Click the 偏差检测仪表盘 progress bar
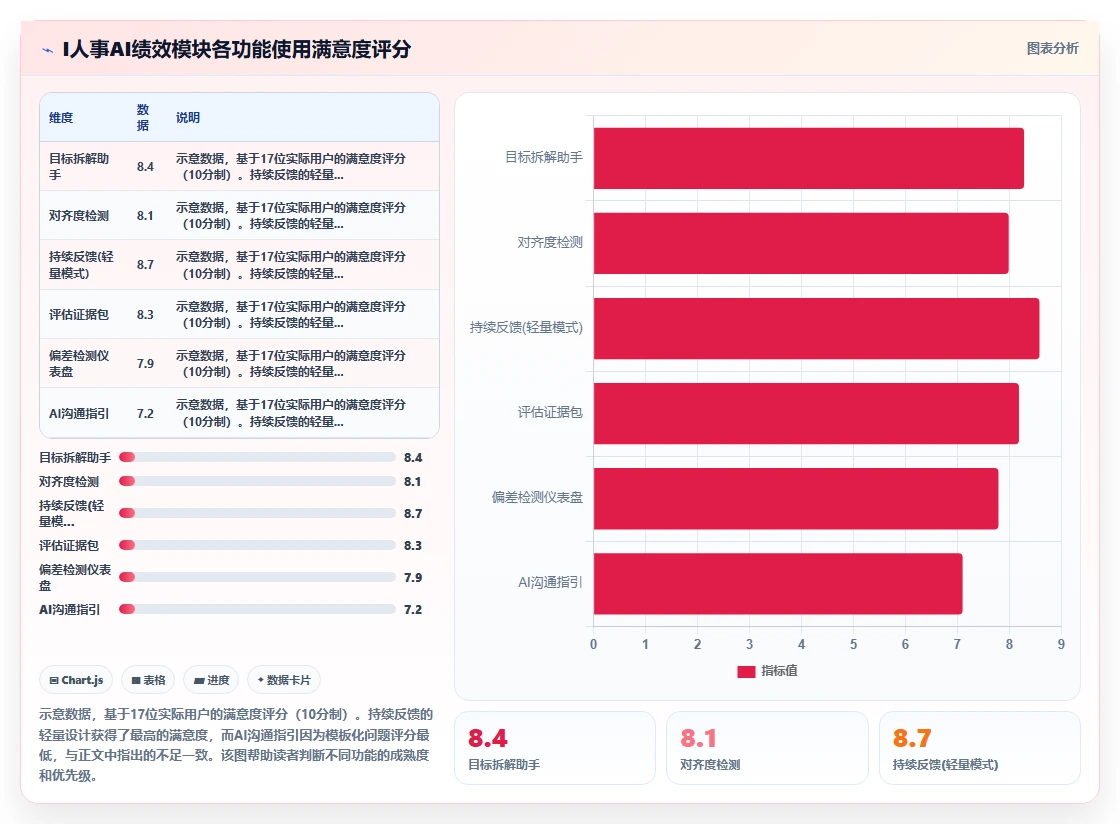The width and height of the screenshot is (1120, 824). (x=257, y=577)
